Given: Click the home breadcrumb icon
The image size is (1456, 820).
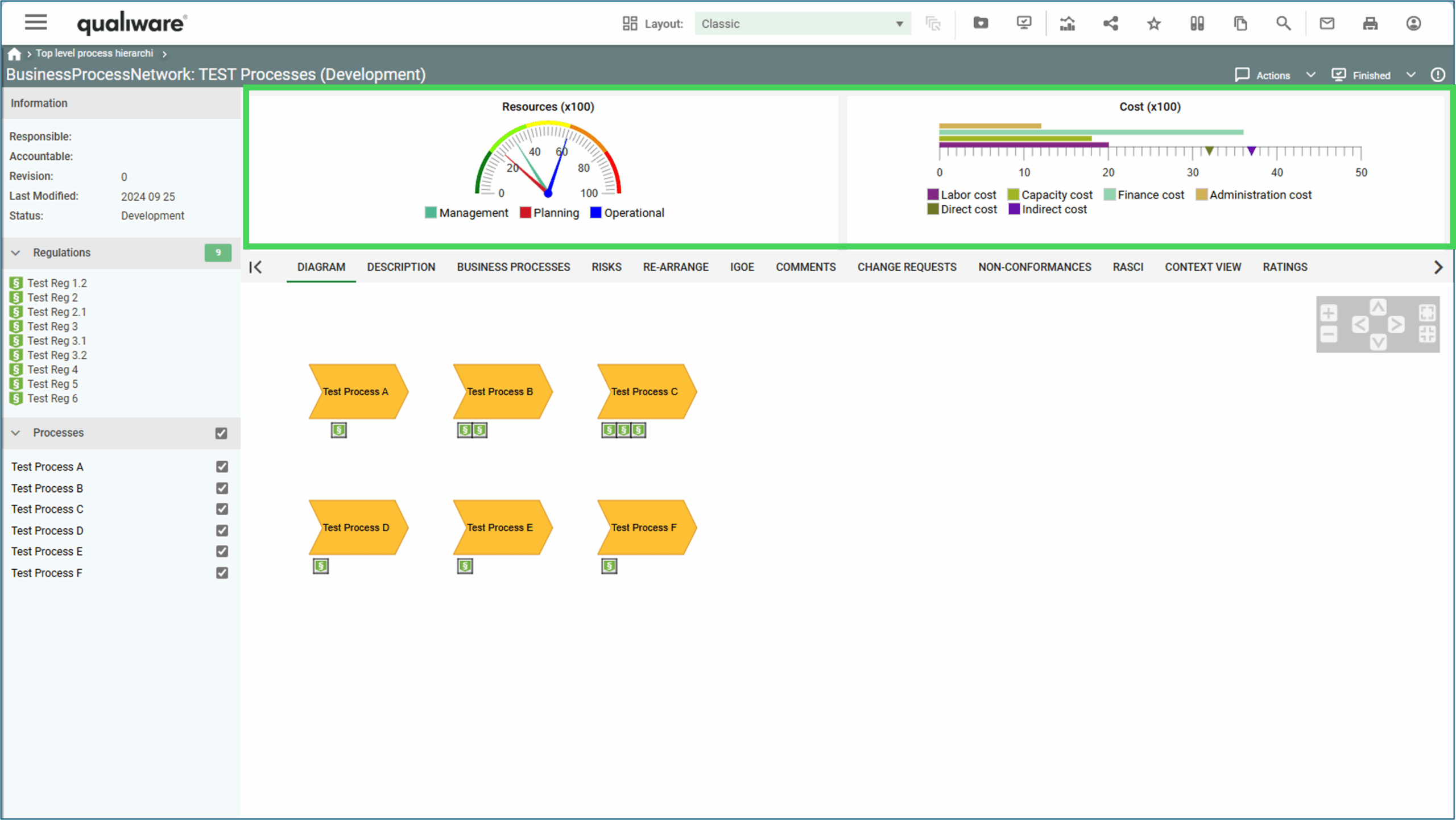Looking at the screenshot, I should coord(14,53).
